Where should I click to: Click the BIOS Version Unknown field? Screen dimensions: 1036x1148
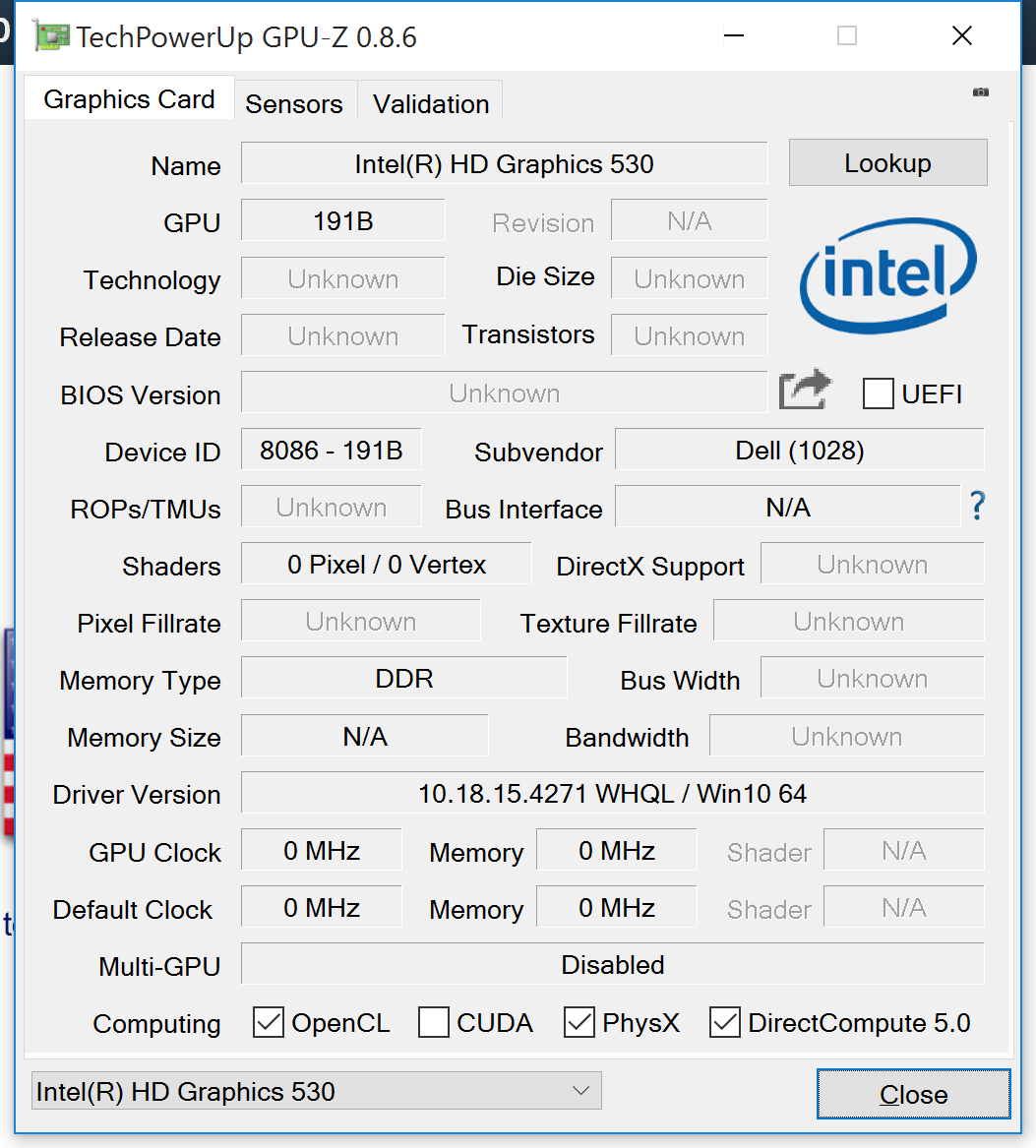(504, 393)
